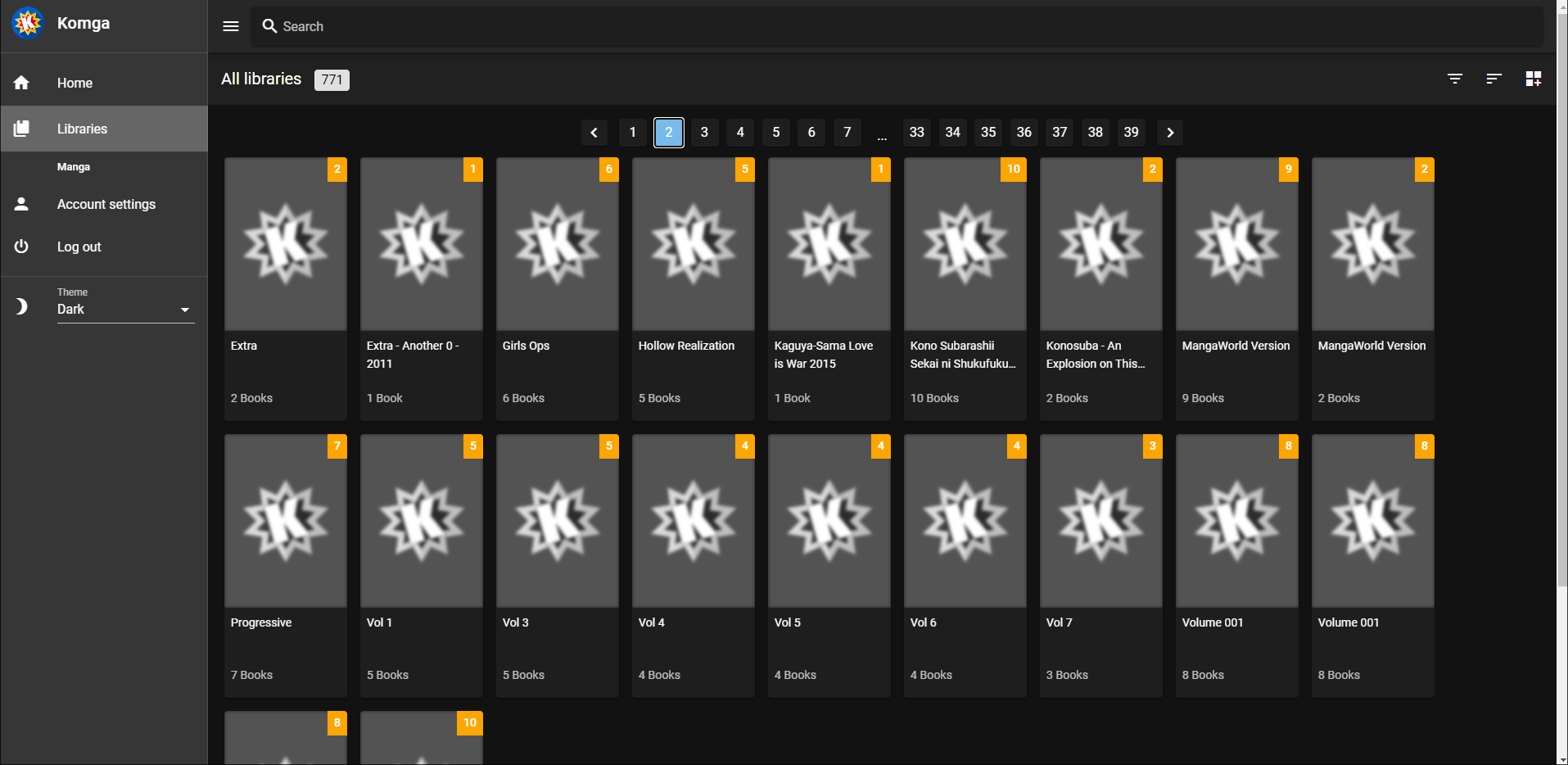Expand hidden pages with ellipsis button
This screenshot has height=765, width=1568.
pos(882,132)
